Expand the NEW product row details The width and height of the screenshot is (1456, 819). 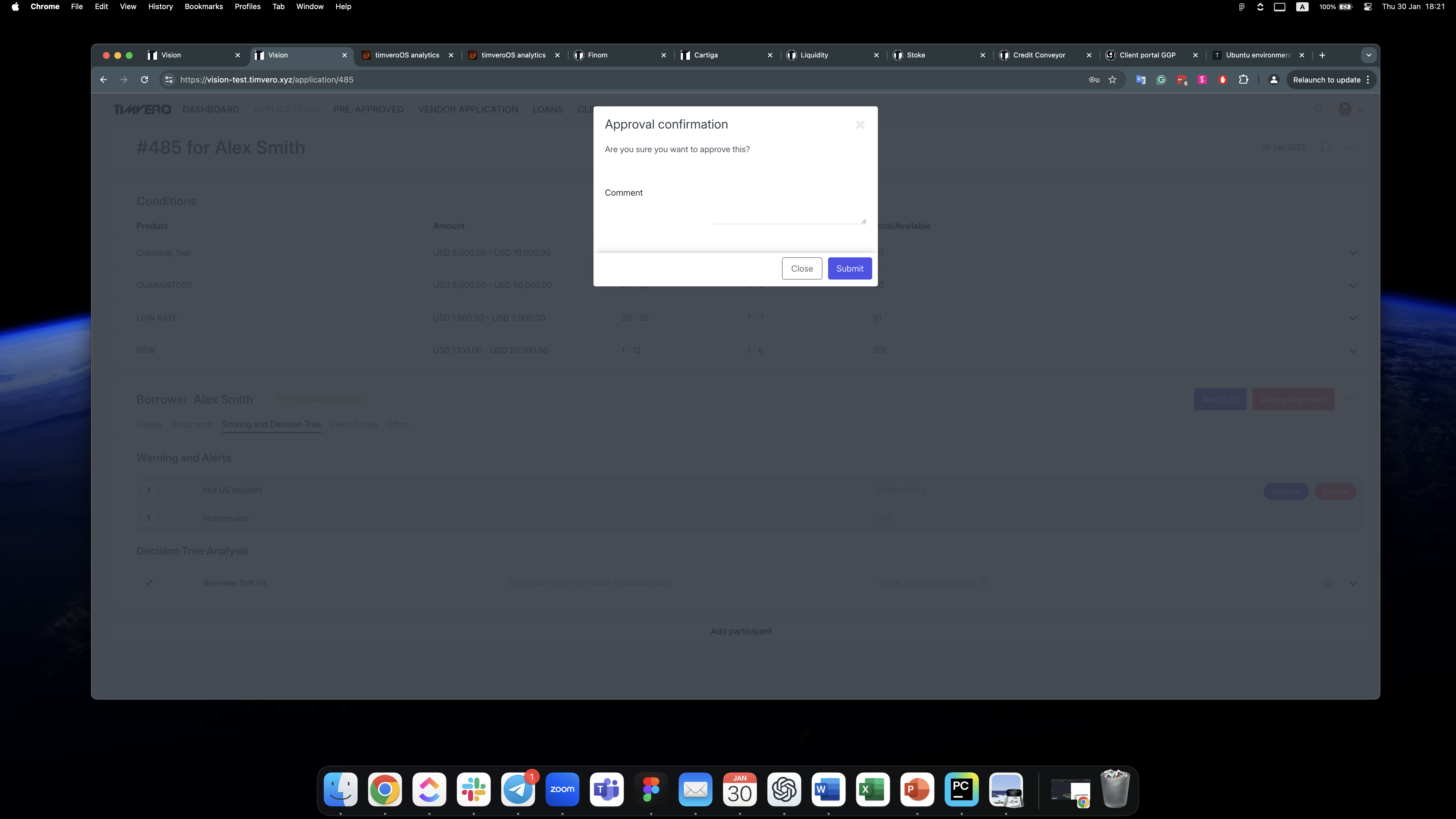(x=1352, y=350)
